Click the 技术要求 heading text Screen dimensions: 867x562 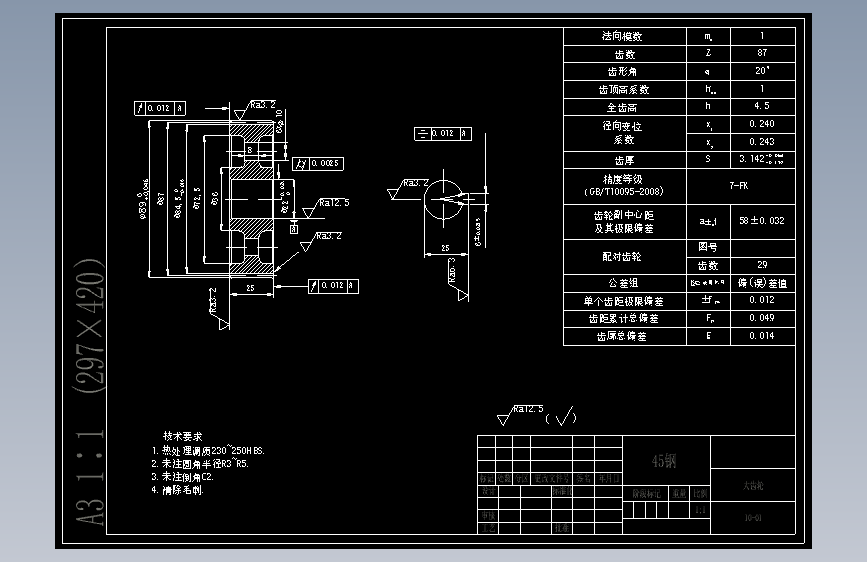182,436
